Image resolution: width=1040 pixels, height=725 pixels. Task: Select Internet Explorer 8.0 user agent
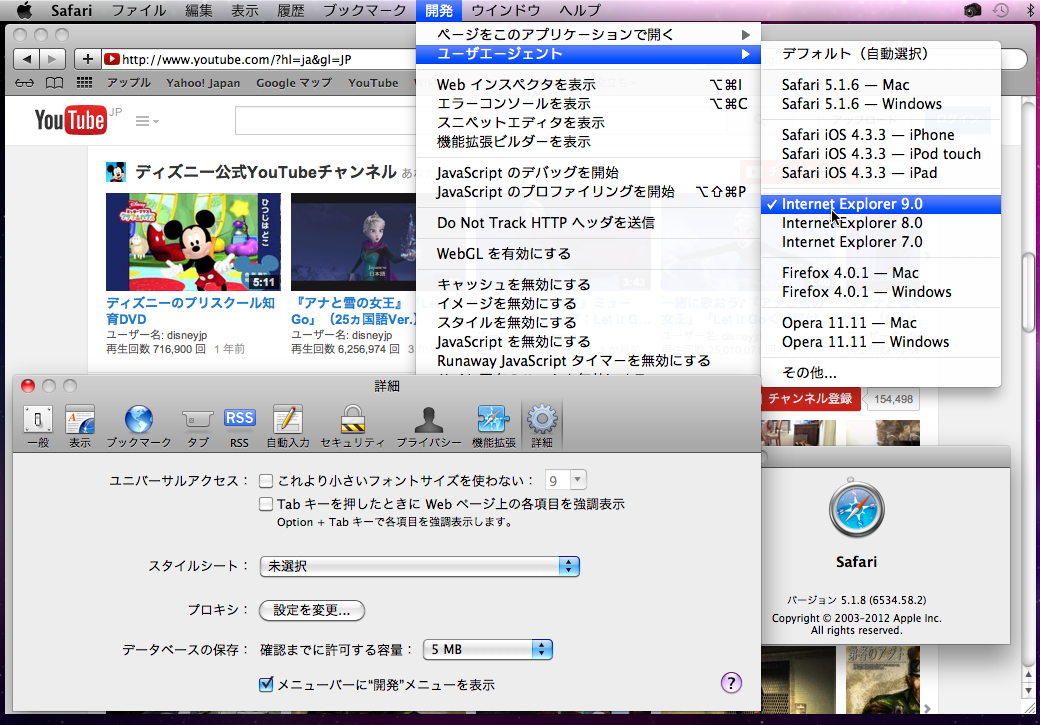(x=881, y=223)
